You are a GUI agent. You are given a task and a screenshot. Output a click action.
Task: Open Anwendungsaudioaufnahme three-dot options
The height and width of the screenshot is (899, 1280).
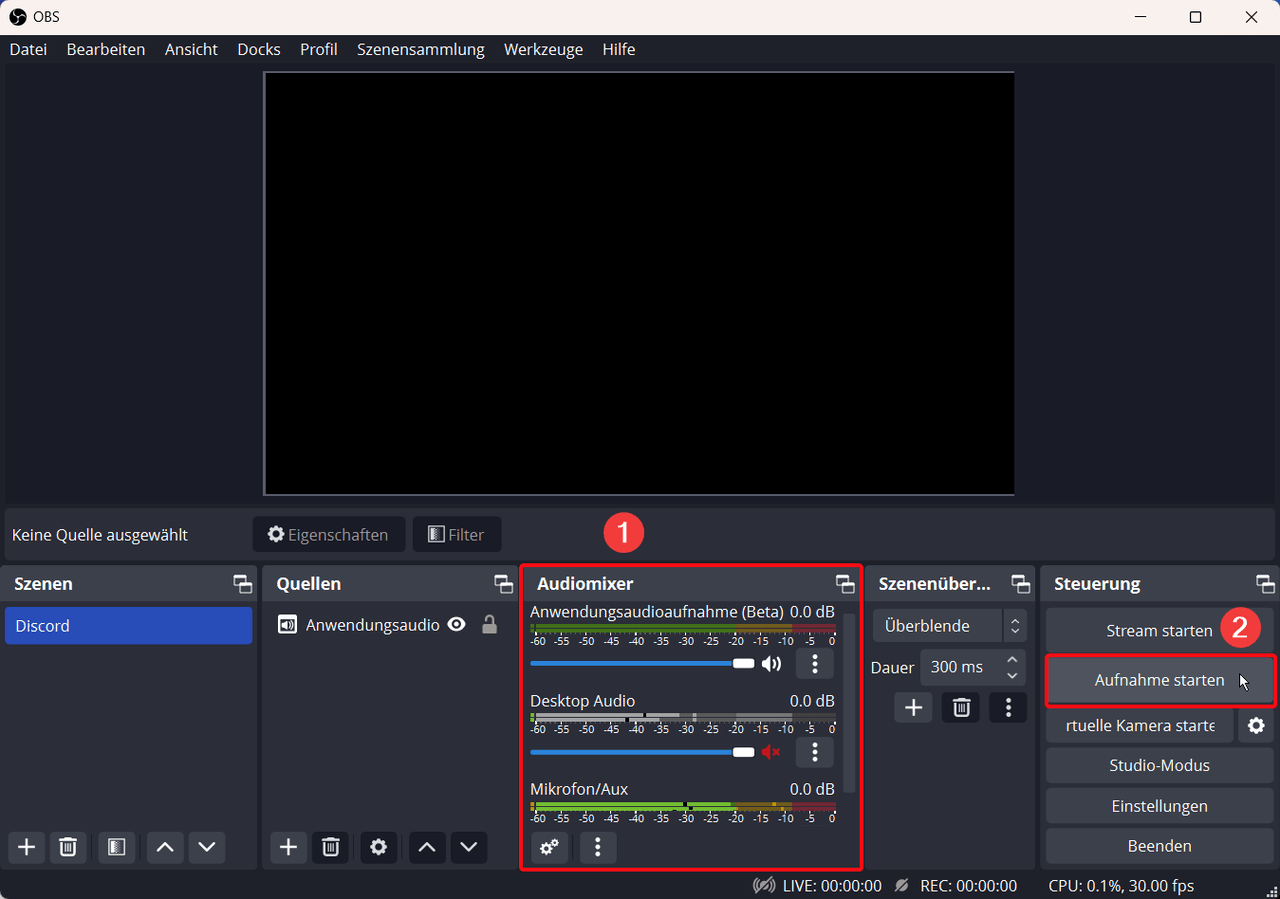point(815,663)
